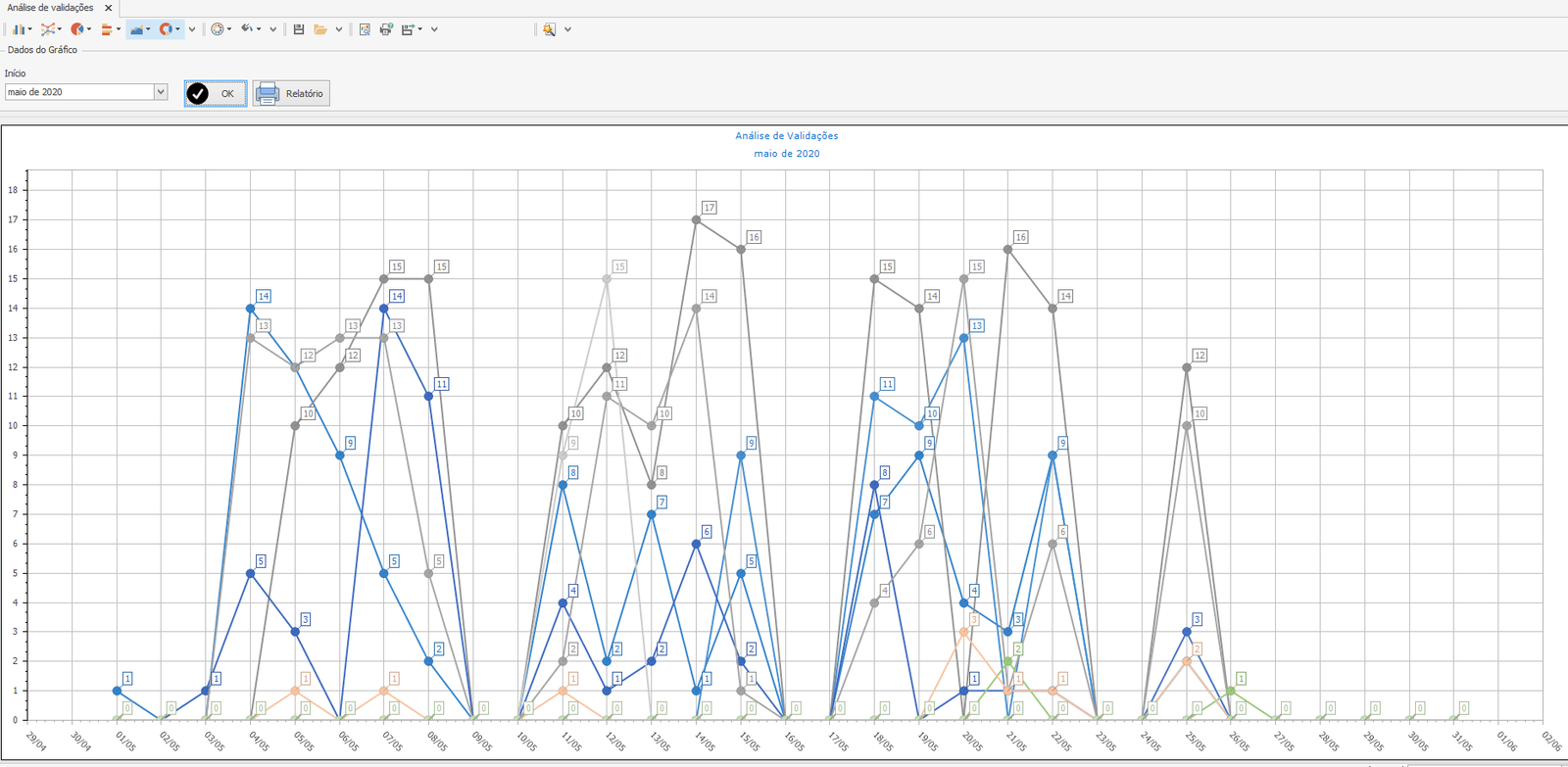Close the 'Análise de validações' tab

pyautogui.click(x=109, y=8)
